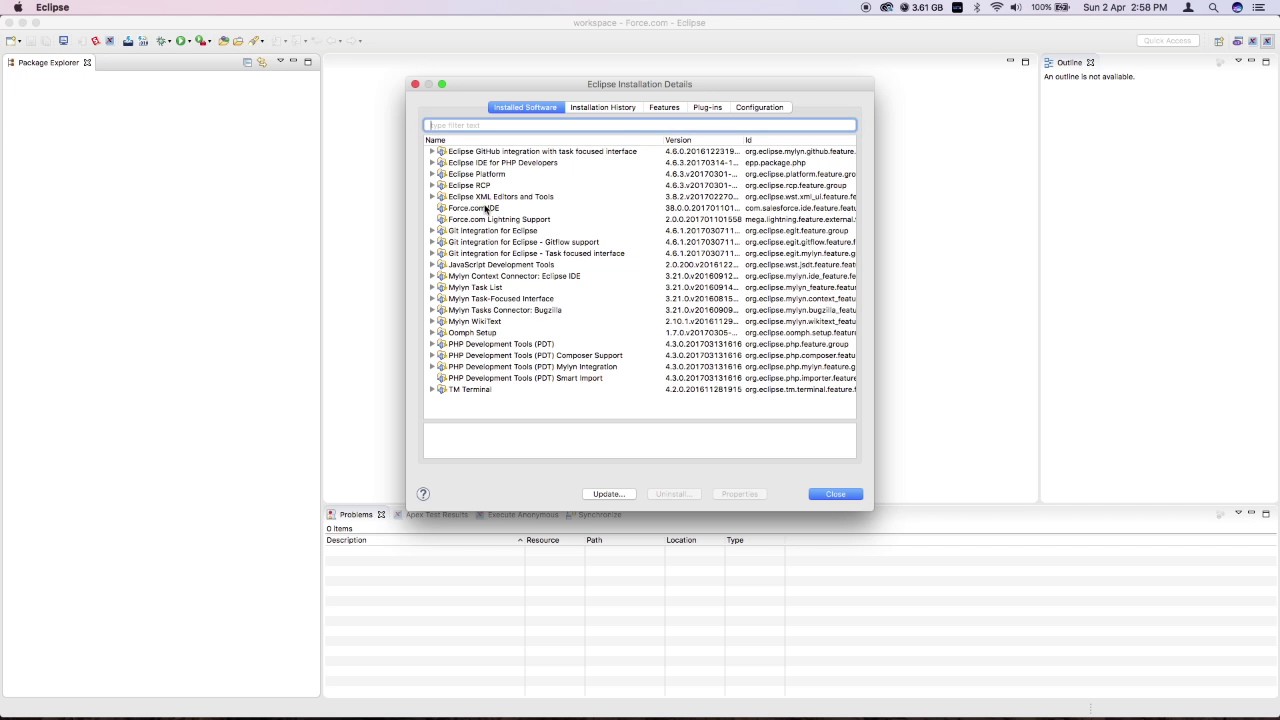Screen dimensions: 1280x720
Task: Expand the Eclipse RCP entry
Action: tap(432, 186)
